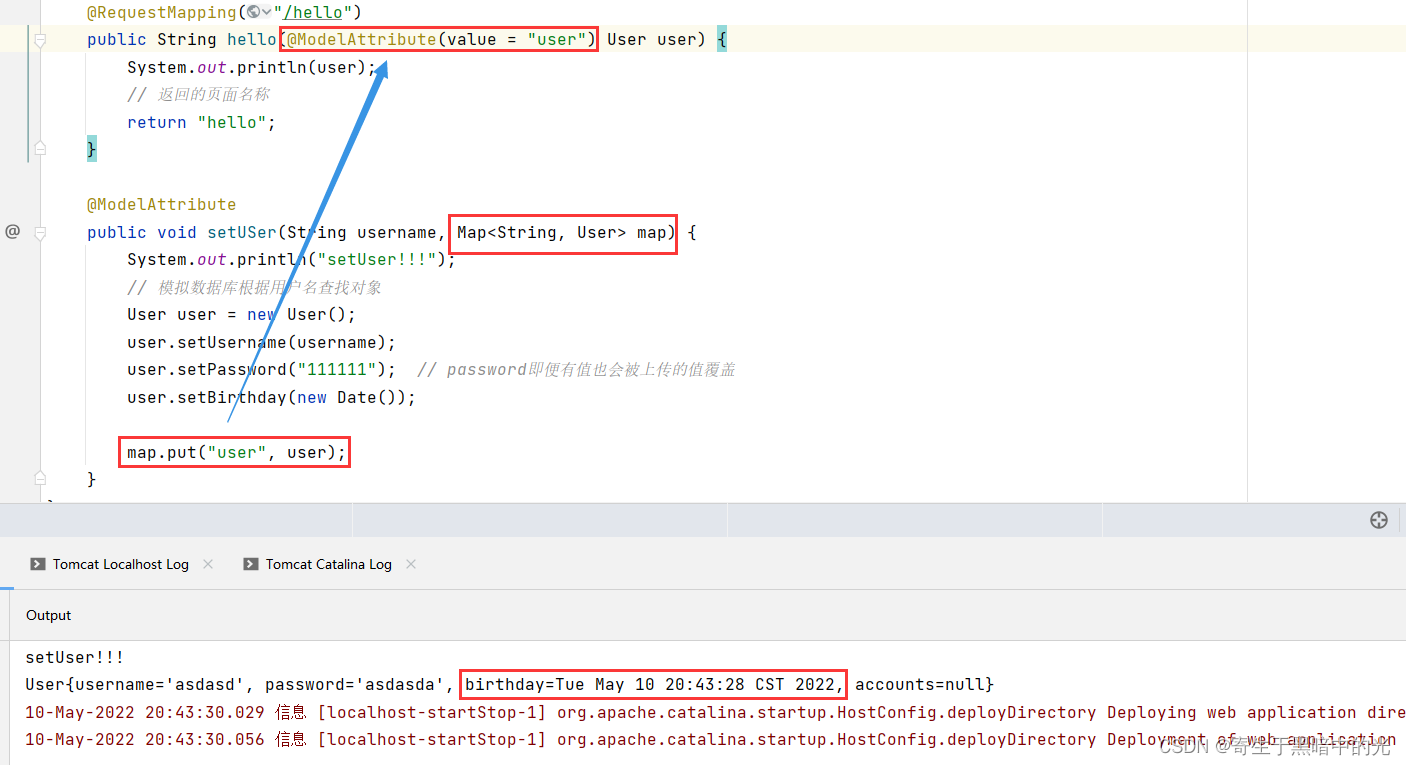Viewport: 1406px width, 765px height.
Task: Collapse the setUSer method using its fold marker
Action: [x=40, y=233]
